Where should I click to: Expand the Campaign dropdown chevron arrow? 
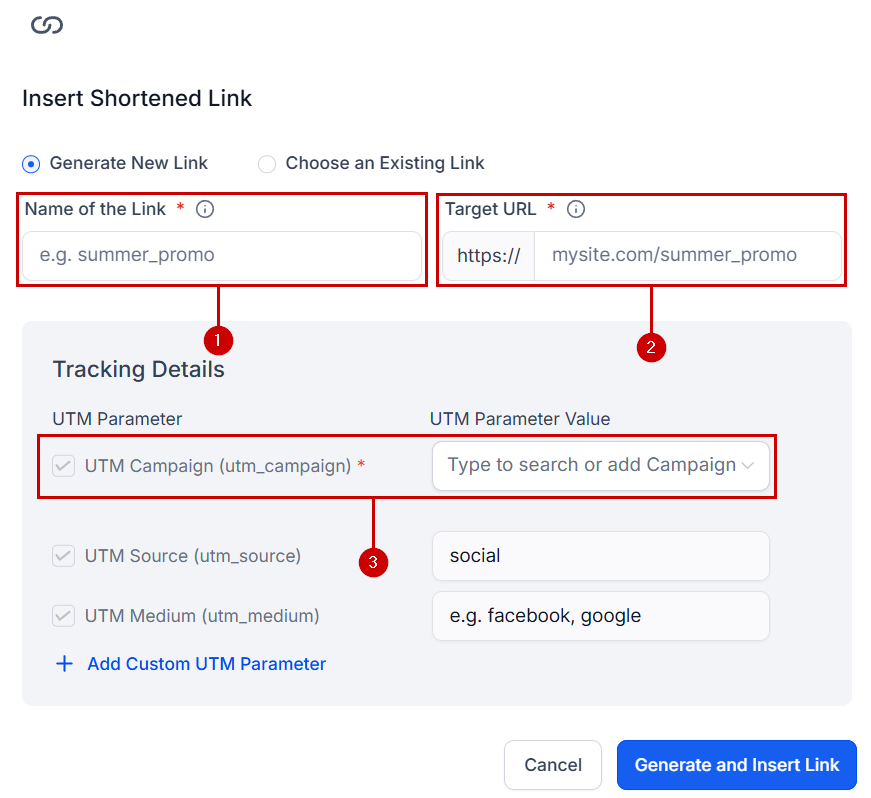pos(748,466)
